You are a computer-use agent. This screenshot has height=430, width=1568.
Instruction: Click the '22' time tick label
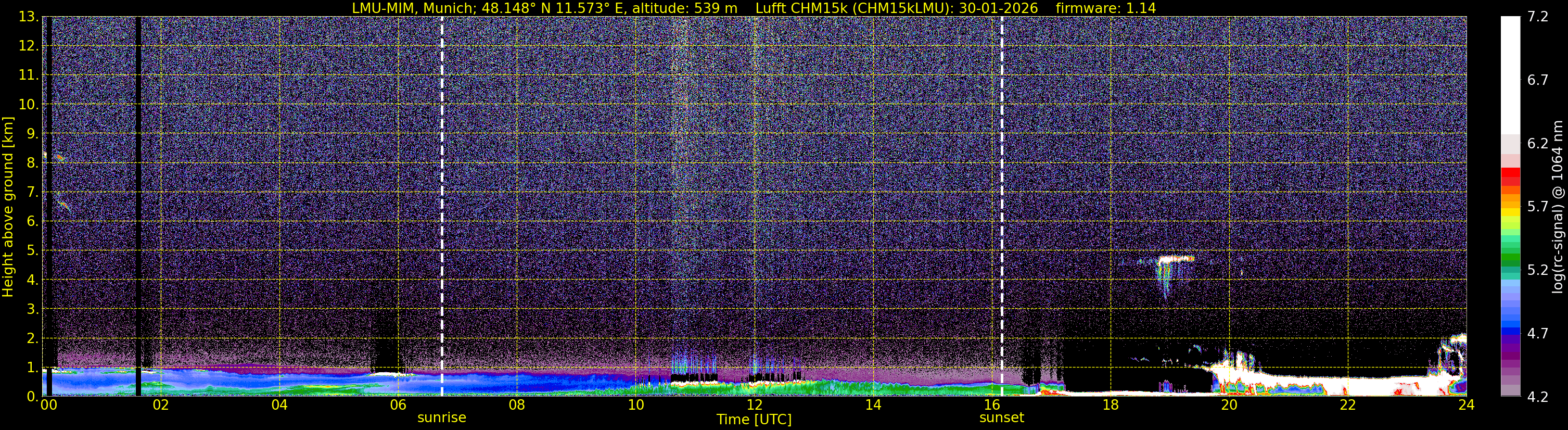point(1348,405)
